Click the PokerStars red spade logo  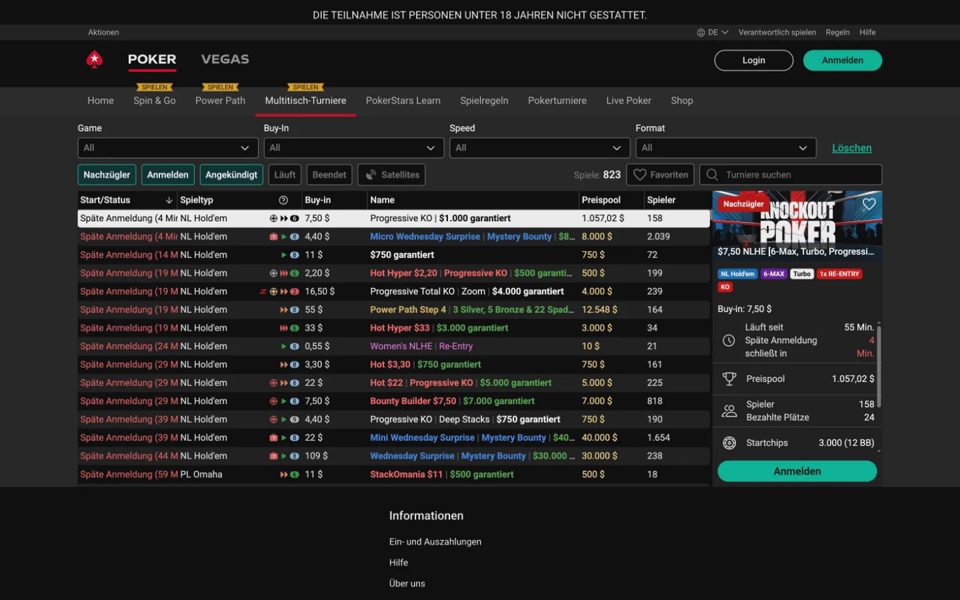pyautogui.click(x=94, y=59)
